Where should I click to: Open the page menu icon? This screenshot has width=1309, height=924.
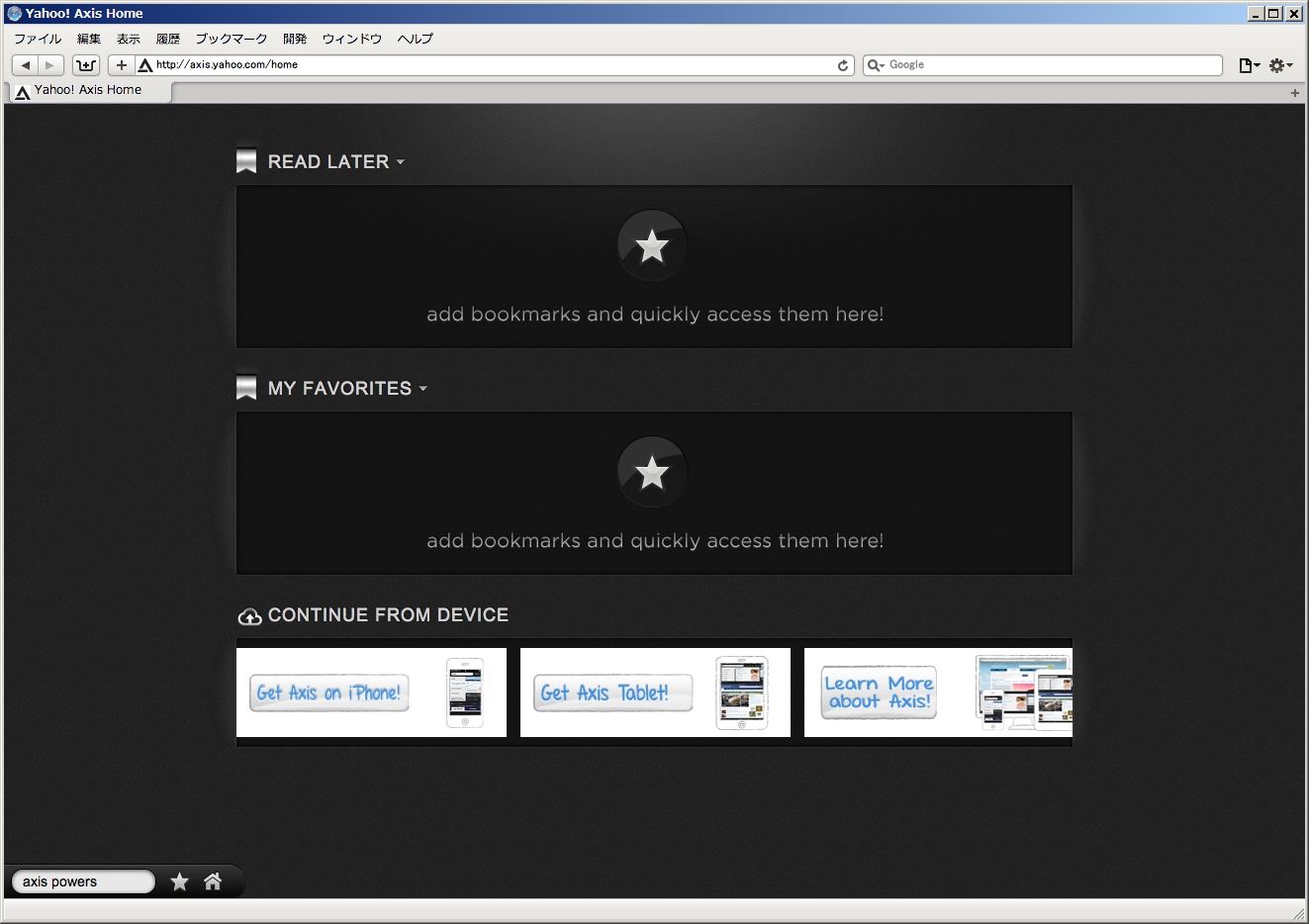coord(1249,65)
